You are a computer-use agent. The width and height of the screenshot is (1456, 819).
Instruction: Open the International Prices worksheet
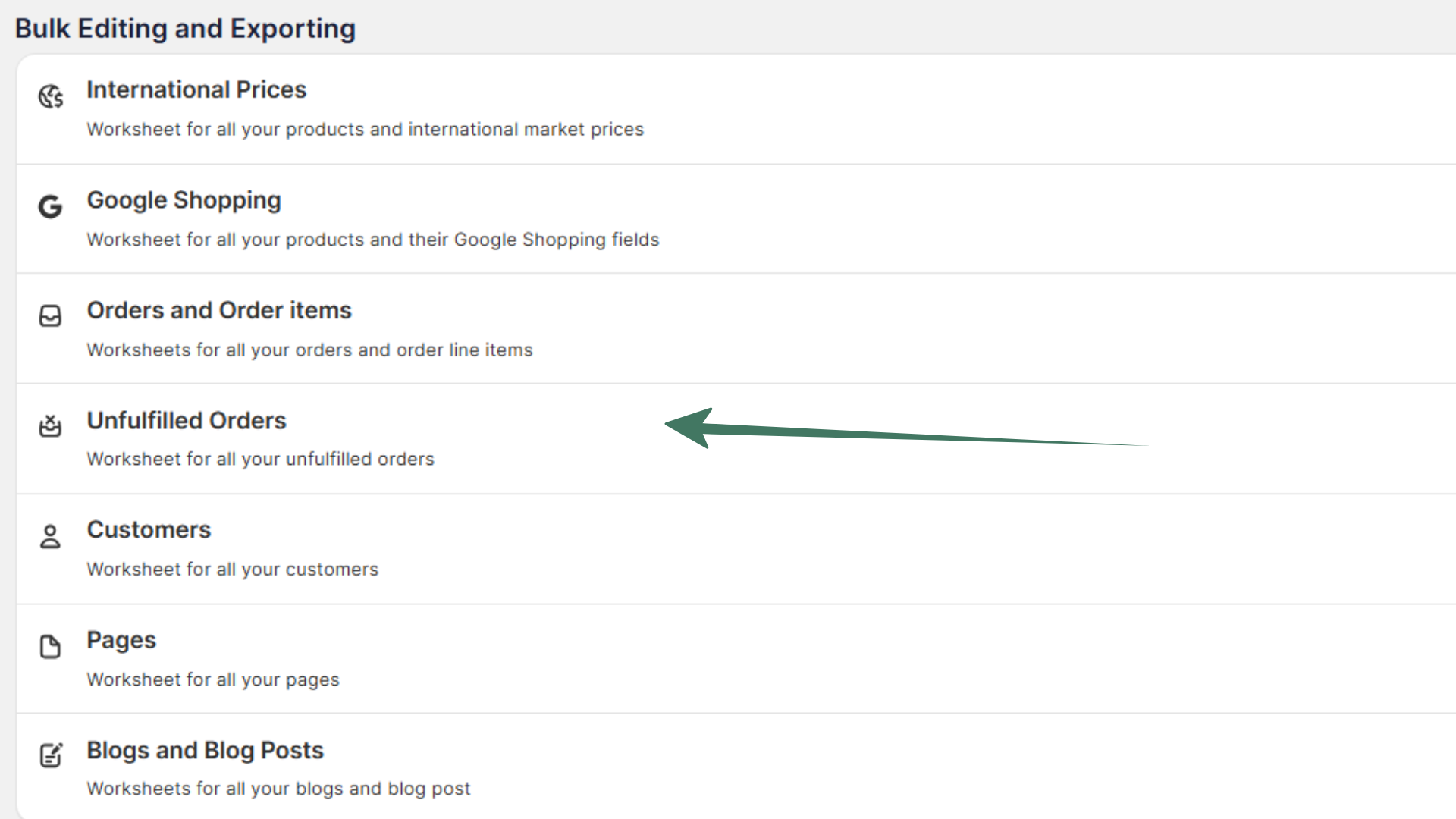click(196, 89)
